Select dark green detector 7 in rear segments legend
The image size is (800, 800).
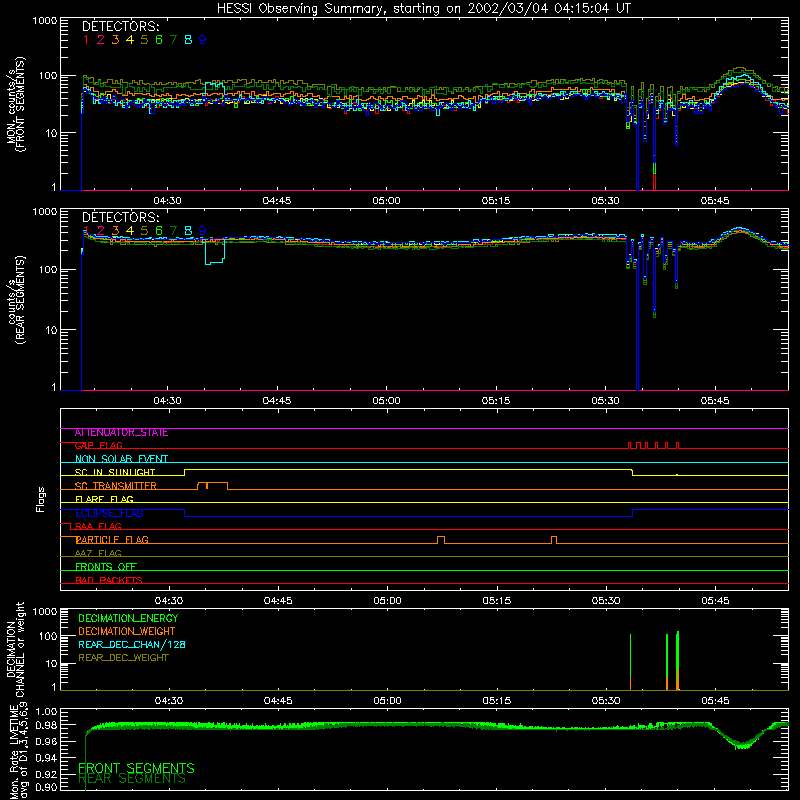pyautogui.click(x=173, y=231)
